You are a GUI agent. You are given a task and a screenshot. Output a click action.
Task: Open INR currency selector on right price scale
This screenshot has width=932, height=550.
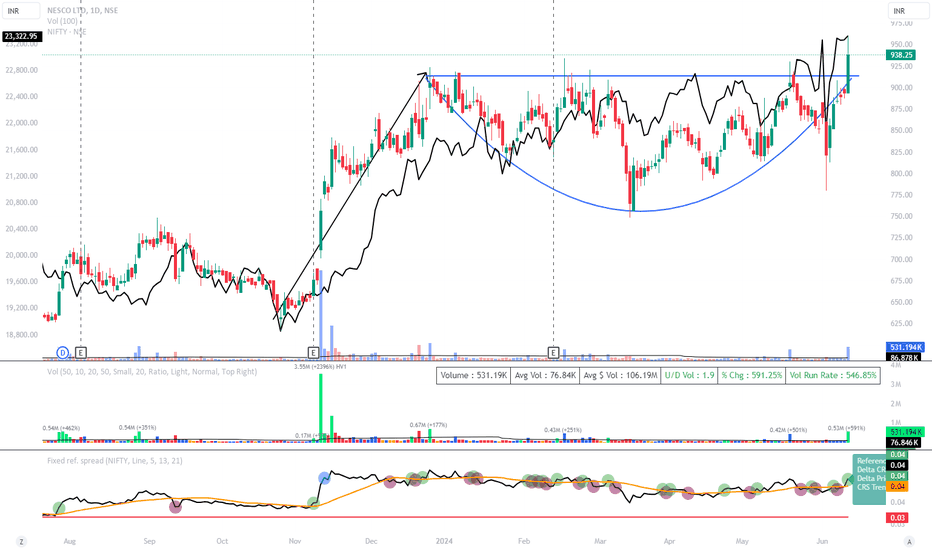pos(907,11)
